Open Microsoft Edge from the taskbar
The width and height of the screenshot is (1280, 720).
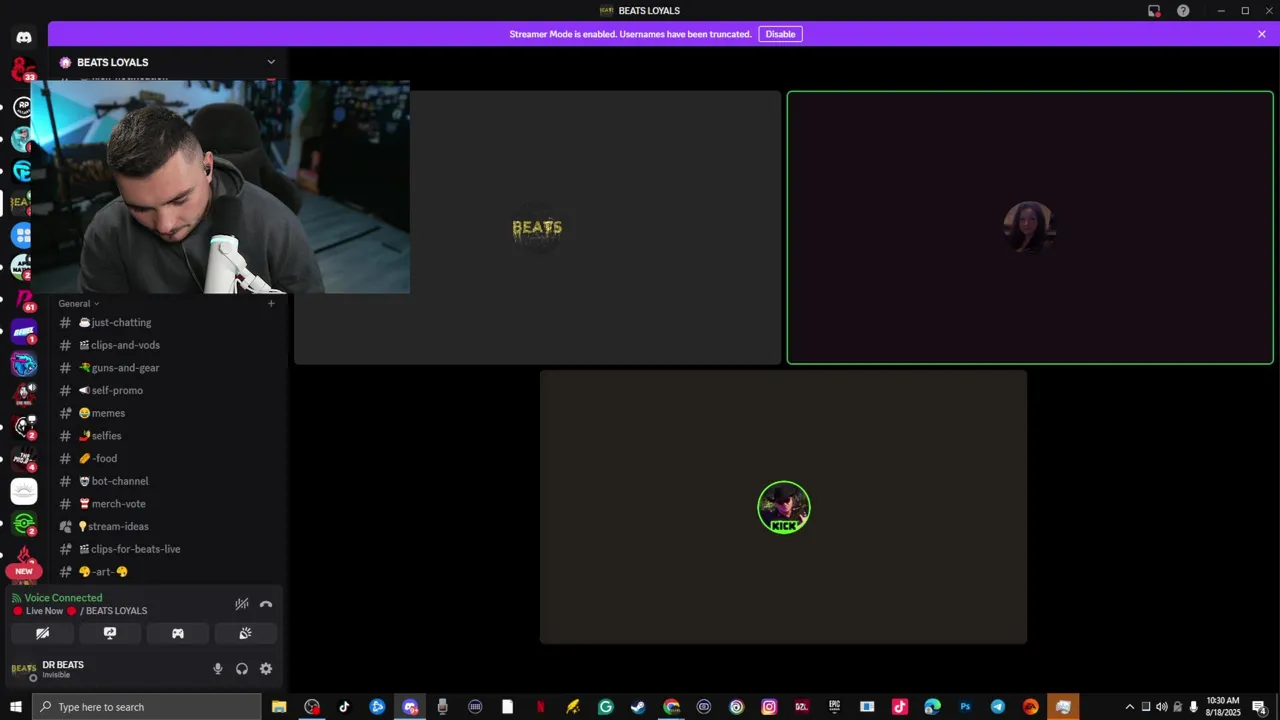(x=932, y=707)
